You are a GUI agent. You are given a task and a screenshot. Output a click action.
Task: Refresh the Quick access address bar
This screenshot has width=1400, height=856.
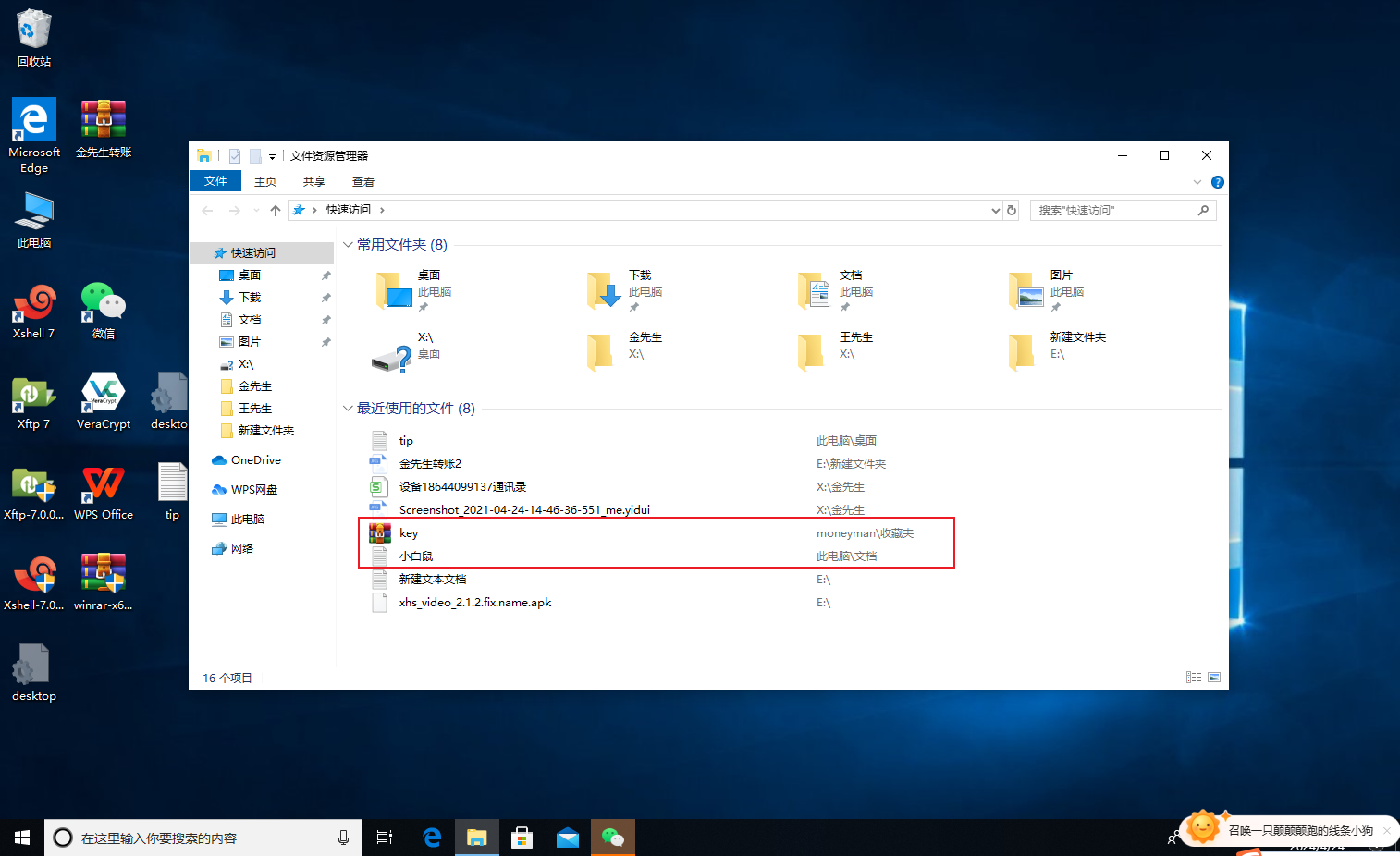(x=1012, y=211)
